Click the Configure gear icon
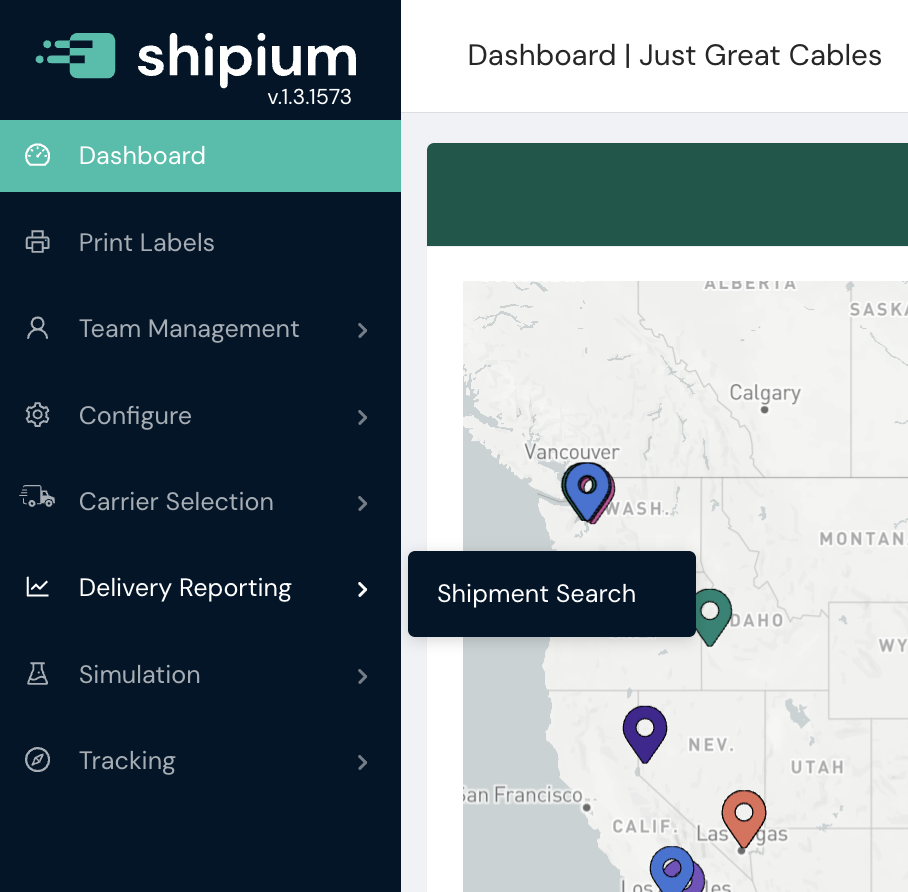 38,415
